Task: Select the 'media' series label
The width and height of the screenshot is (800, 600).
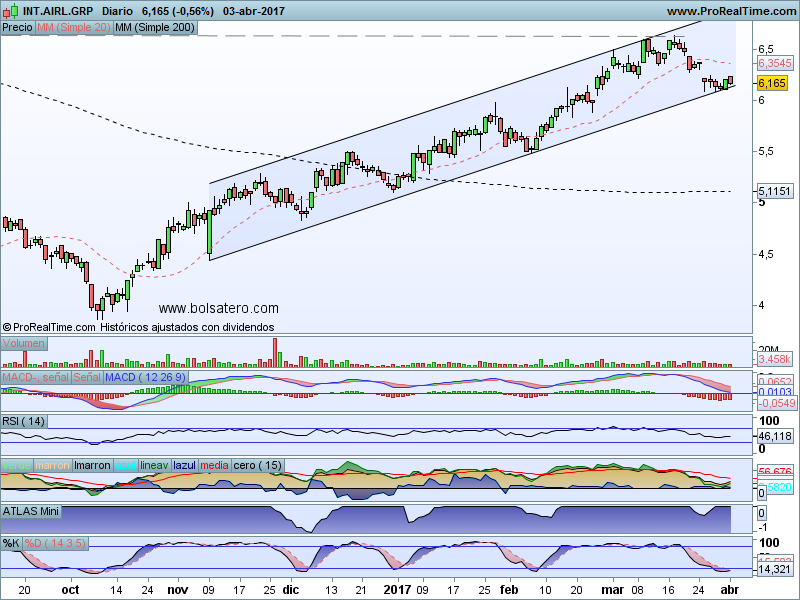Action: (214, 466)
